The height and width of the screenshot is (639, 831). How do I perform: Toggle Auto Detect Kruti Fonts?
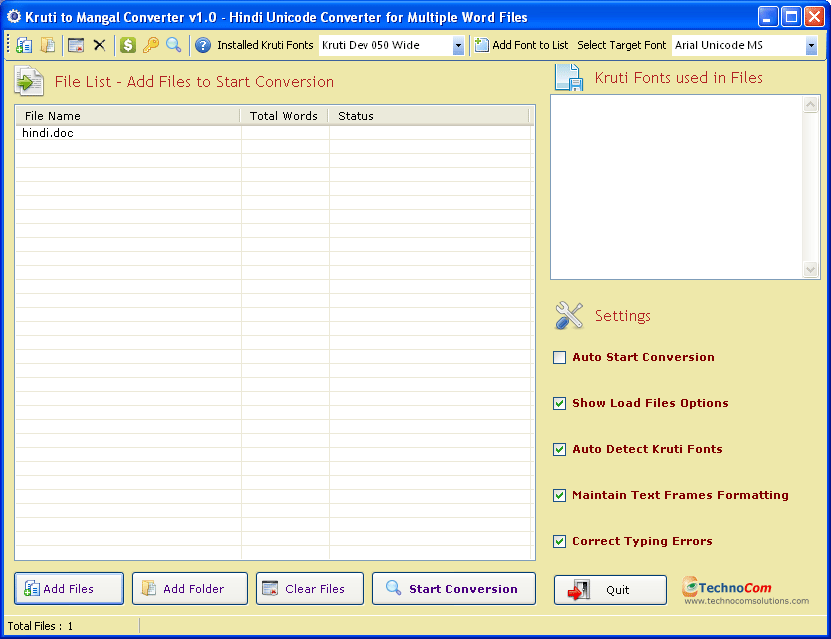point(559,450)
